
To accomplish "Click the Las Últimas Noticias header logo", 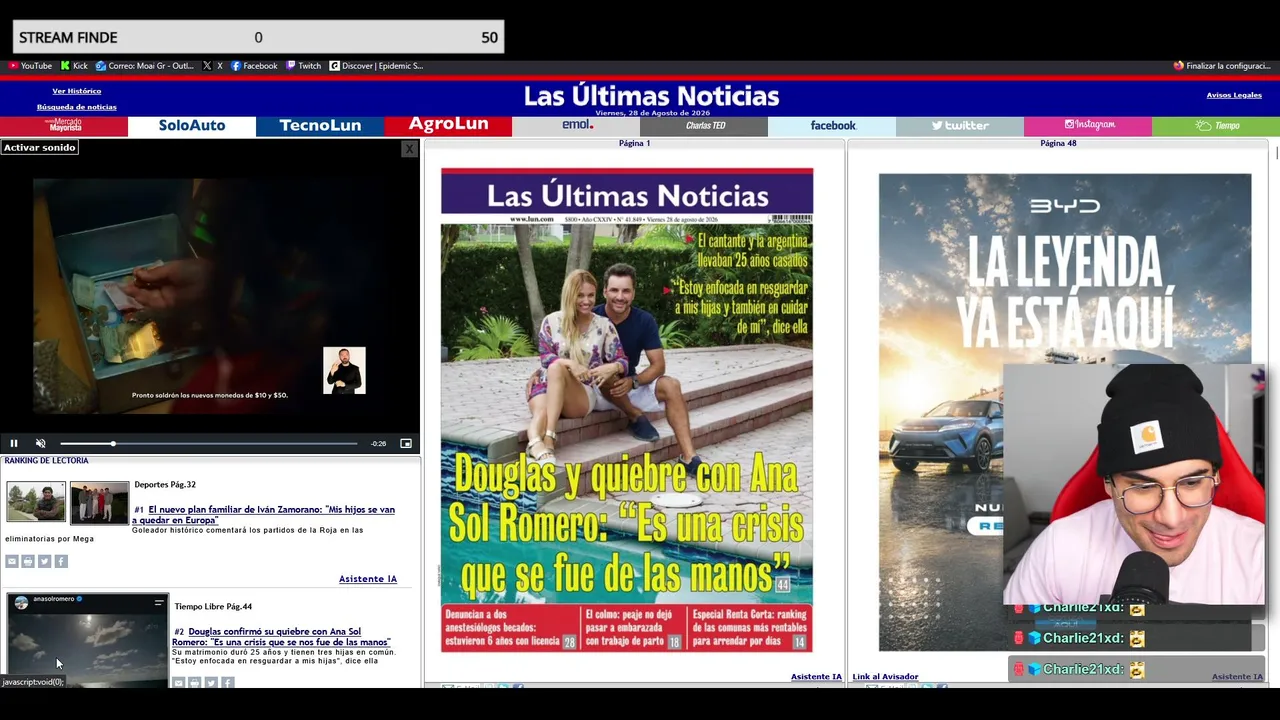I will click(651, 96).
